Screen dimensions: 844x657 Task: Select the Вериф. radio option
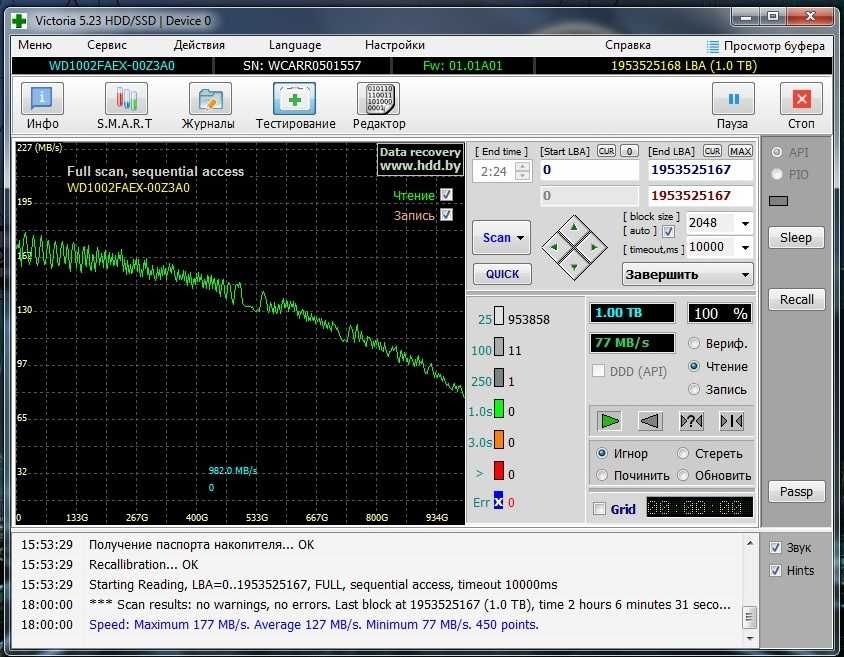click(x=696, y=343)
